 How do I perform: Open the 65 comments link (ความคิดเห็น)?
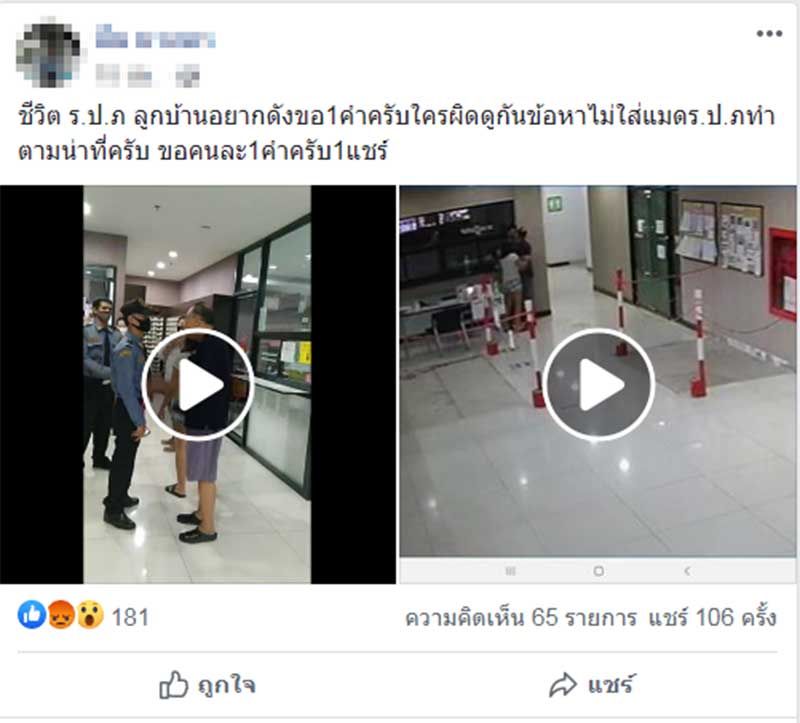(x=520, y=617)
